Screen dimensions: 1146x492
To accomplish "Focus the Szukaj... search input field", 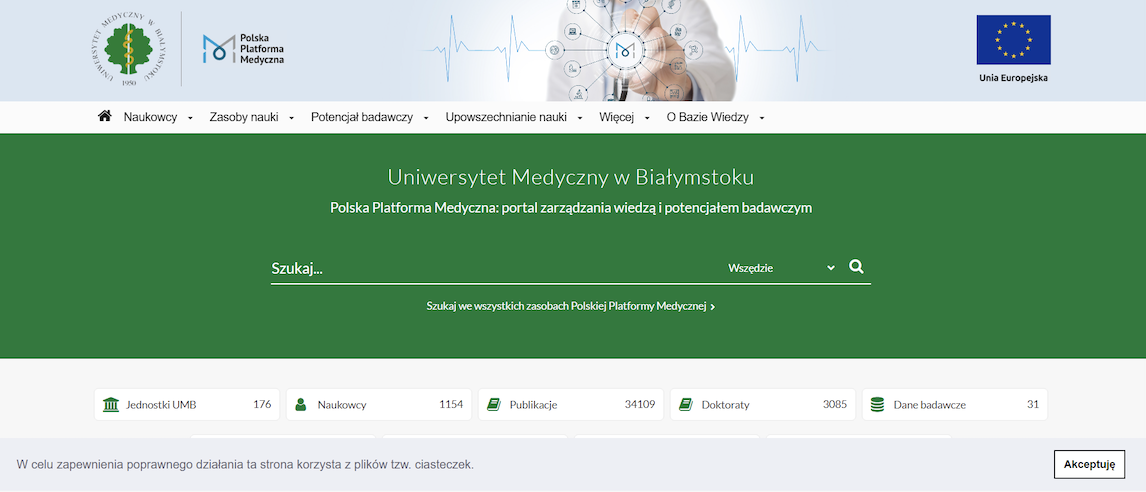I will click(x=496, y=268).
